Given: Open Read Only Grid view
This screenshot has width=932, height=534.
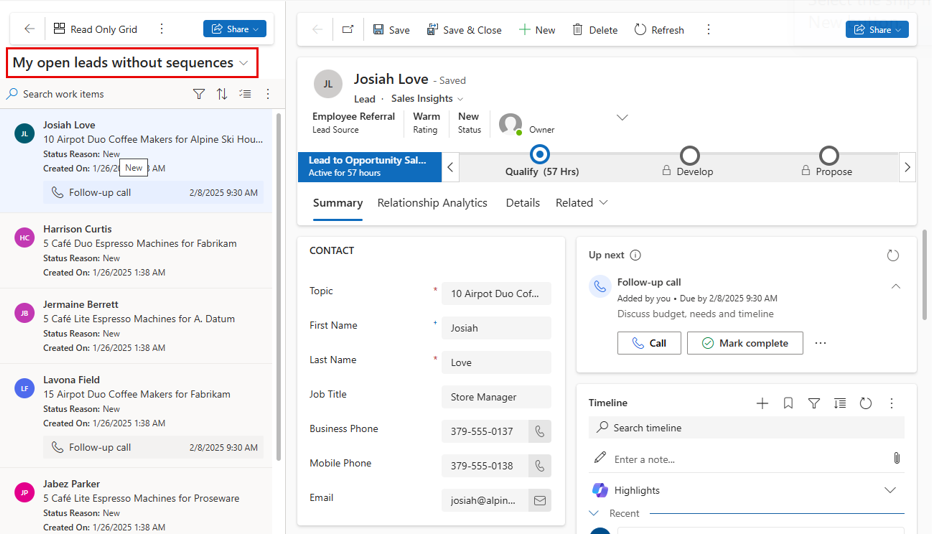Looking at the screenshot, I should point(96,29).
